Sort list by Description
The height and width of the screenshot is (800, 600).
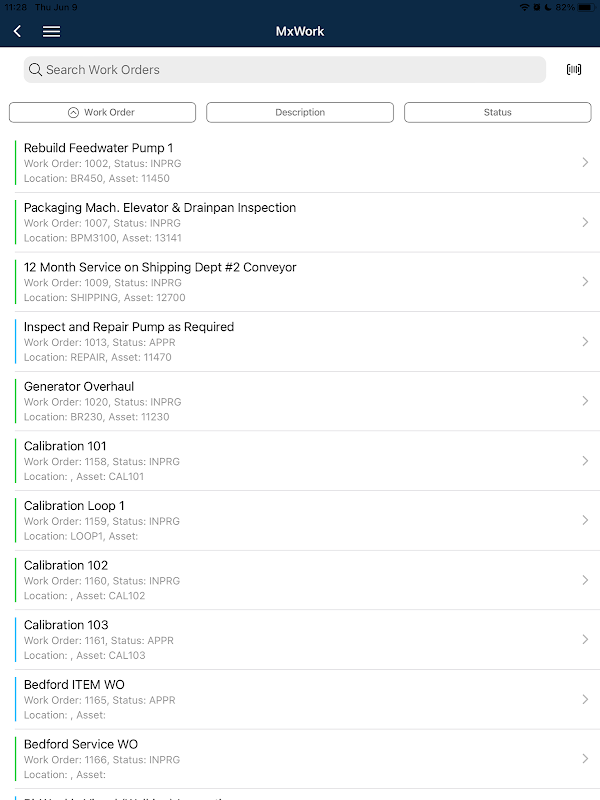300,113
